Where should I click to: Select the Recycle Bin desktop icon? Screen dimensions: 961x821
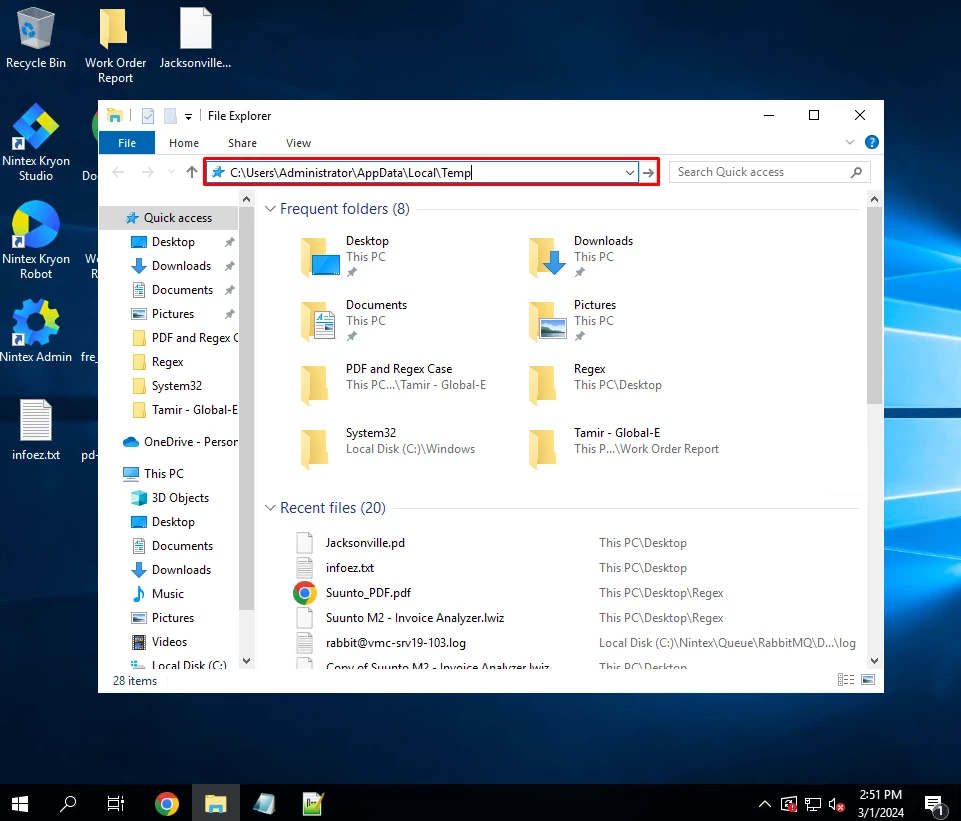click(x=36, y=38)
